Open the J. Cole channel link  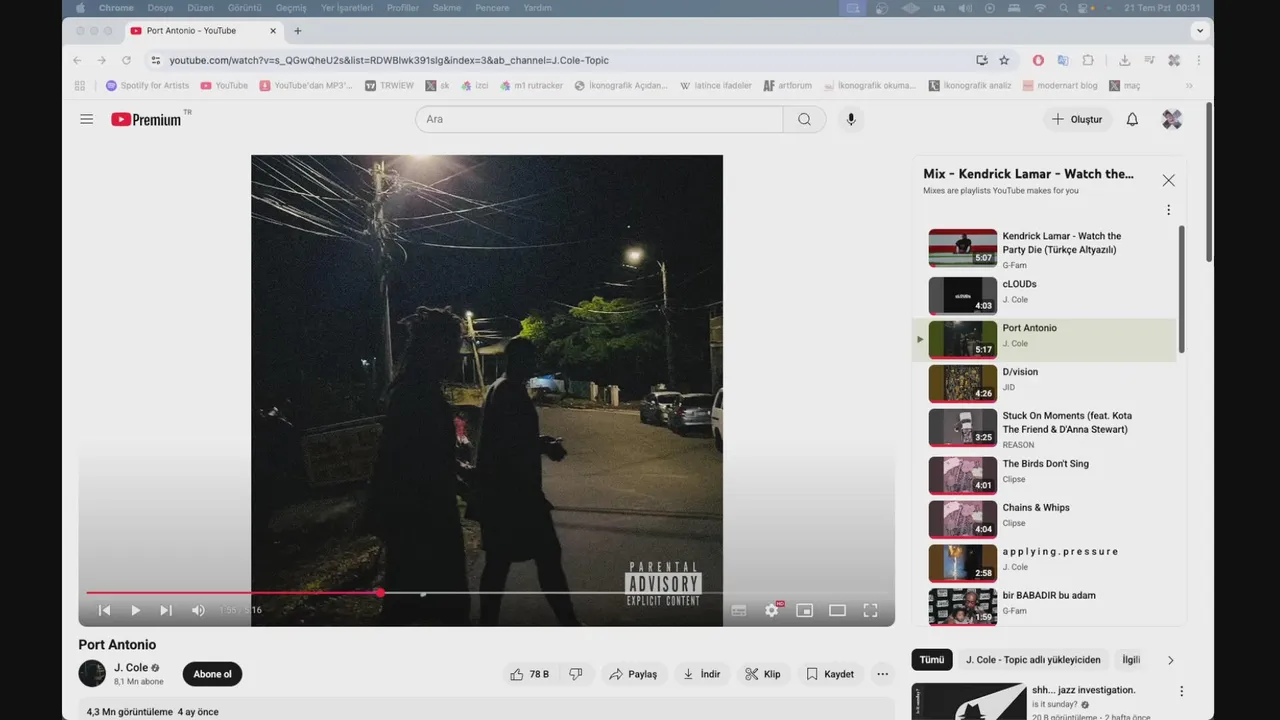131,668
